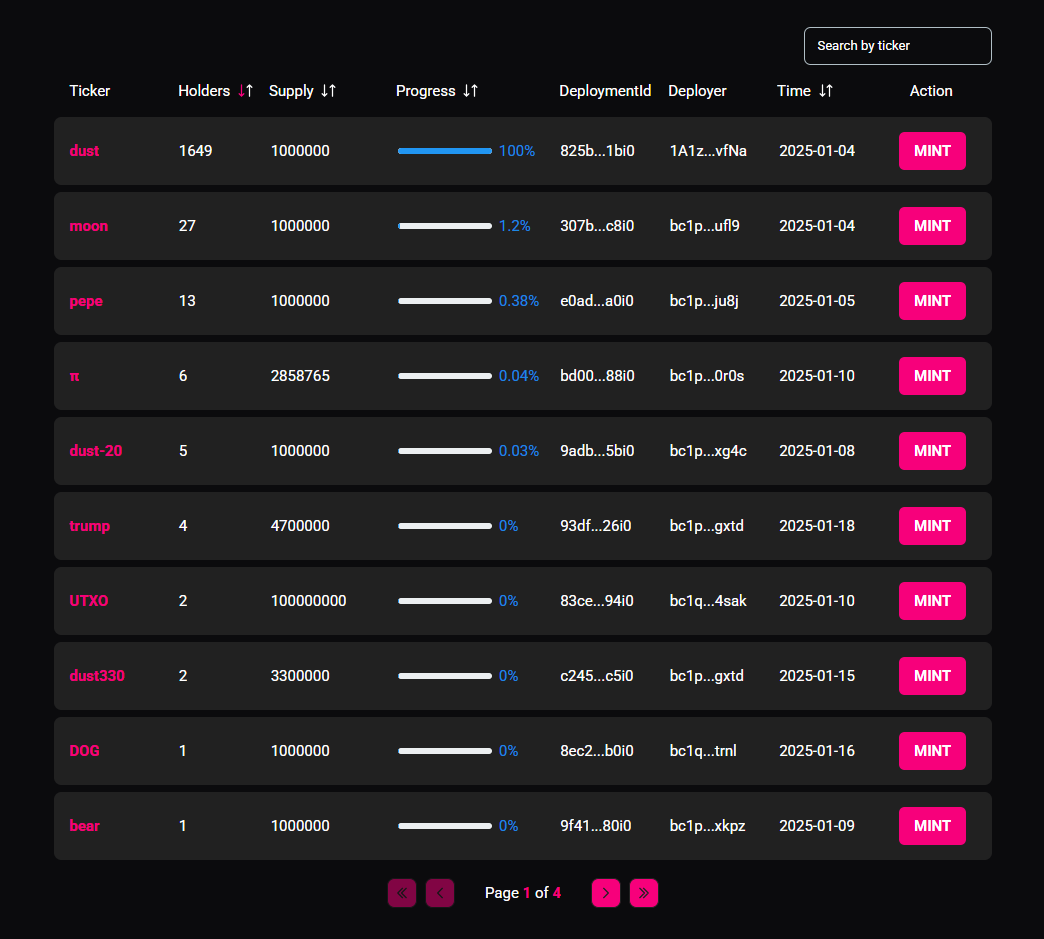Click the Supply sort arrows icon
Viewport: 1044px width, 939px height.
point(328,91)
